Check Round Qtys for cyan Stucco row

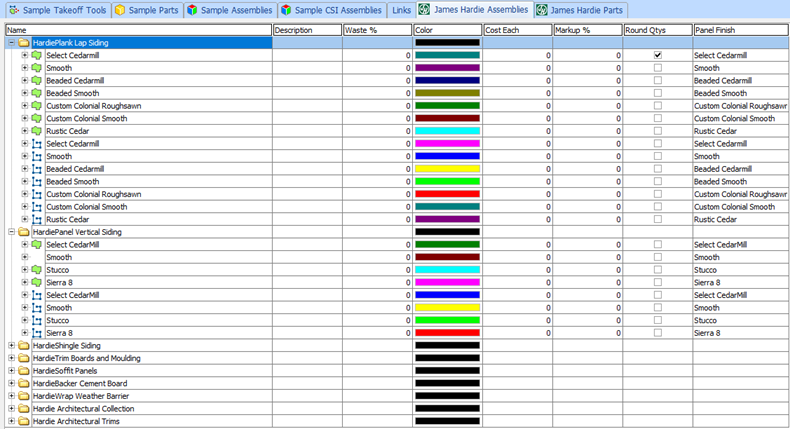657,269
